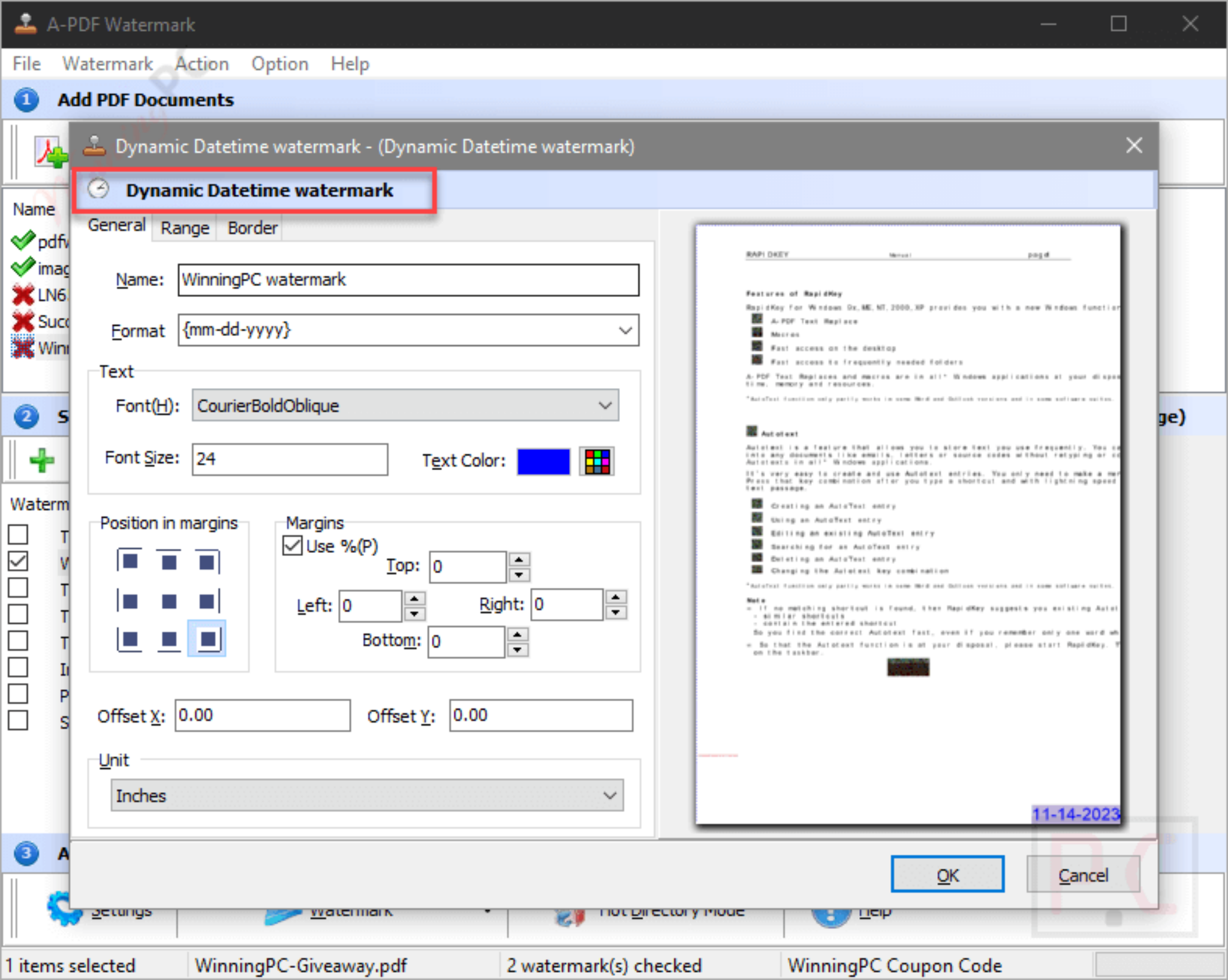Click the OK button
Image resolution: width=1228 pixels, height=980 pixels.
pos(947,874)
